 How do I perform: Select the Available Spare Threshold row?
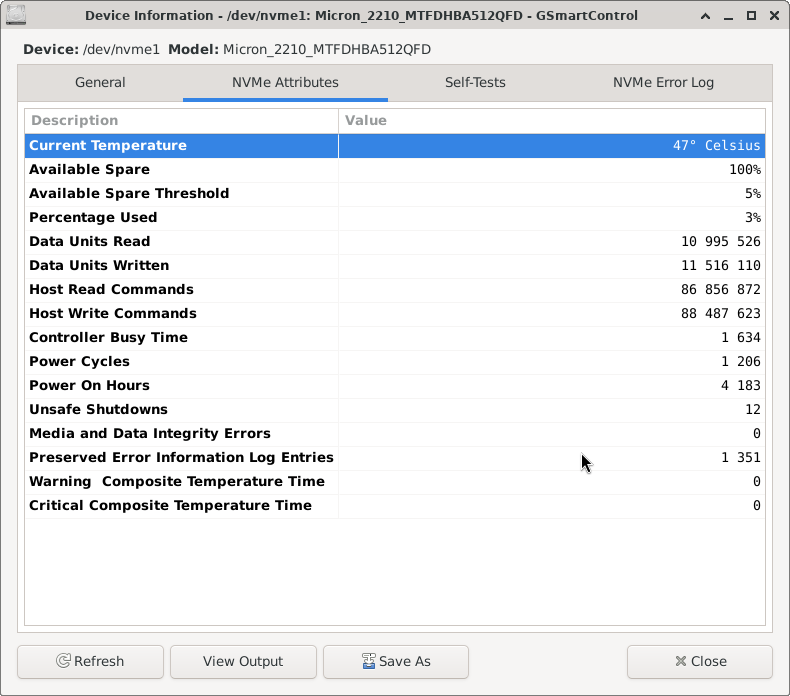tap(395, 194)
